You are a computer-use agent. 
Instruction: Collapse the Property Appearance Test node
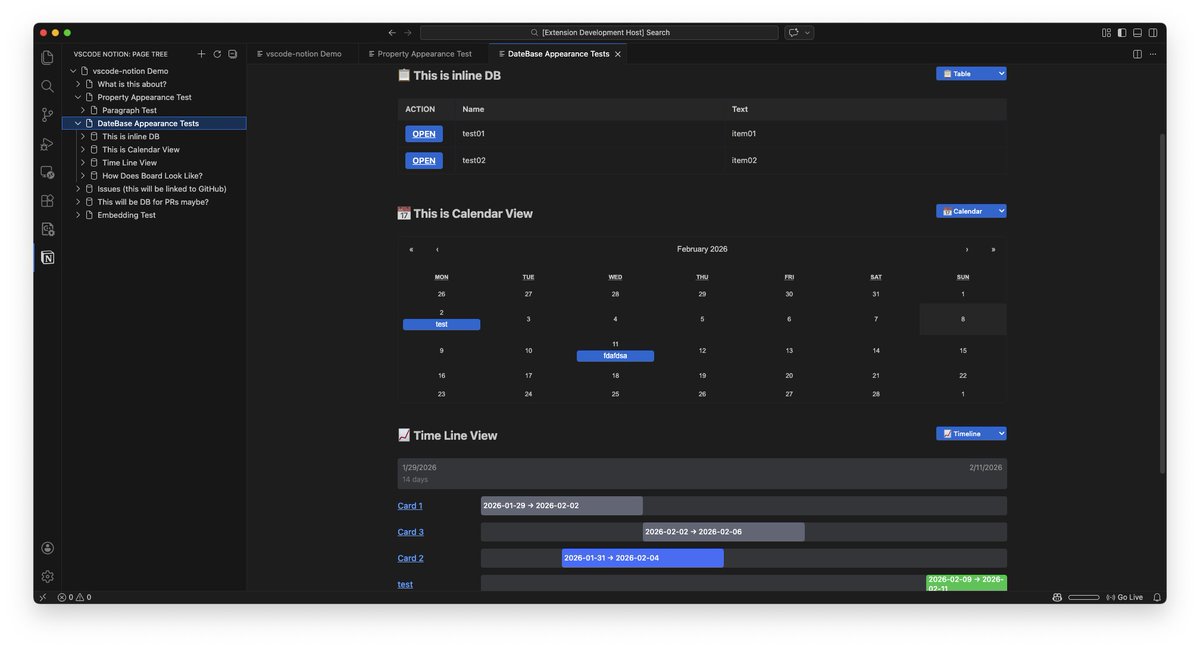click(78, 97)
